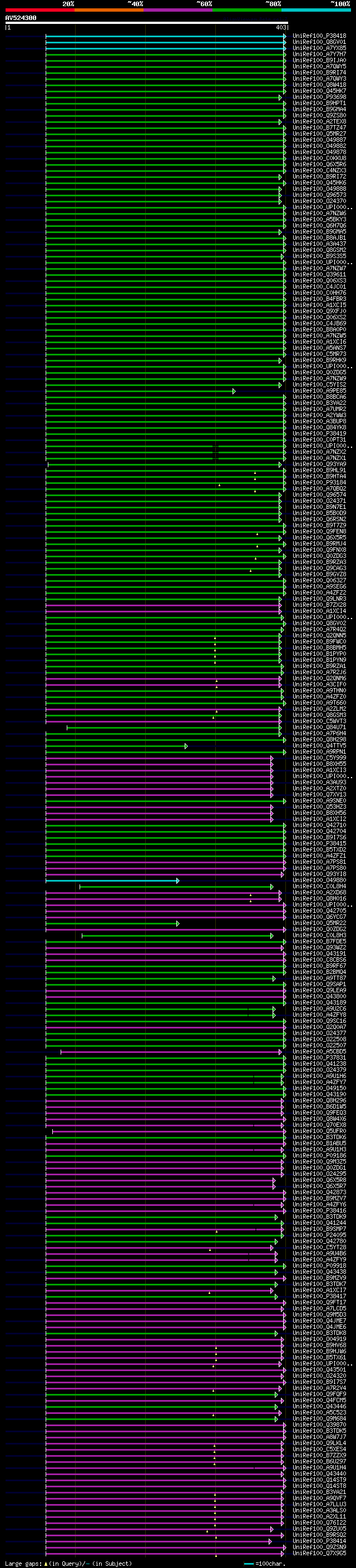Viewport: 356px width, 1568px height.
Task: Click the UniRef100_P93698 label
Action: [319, 97]
